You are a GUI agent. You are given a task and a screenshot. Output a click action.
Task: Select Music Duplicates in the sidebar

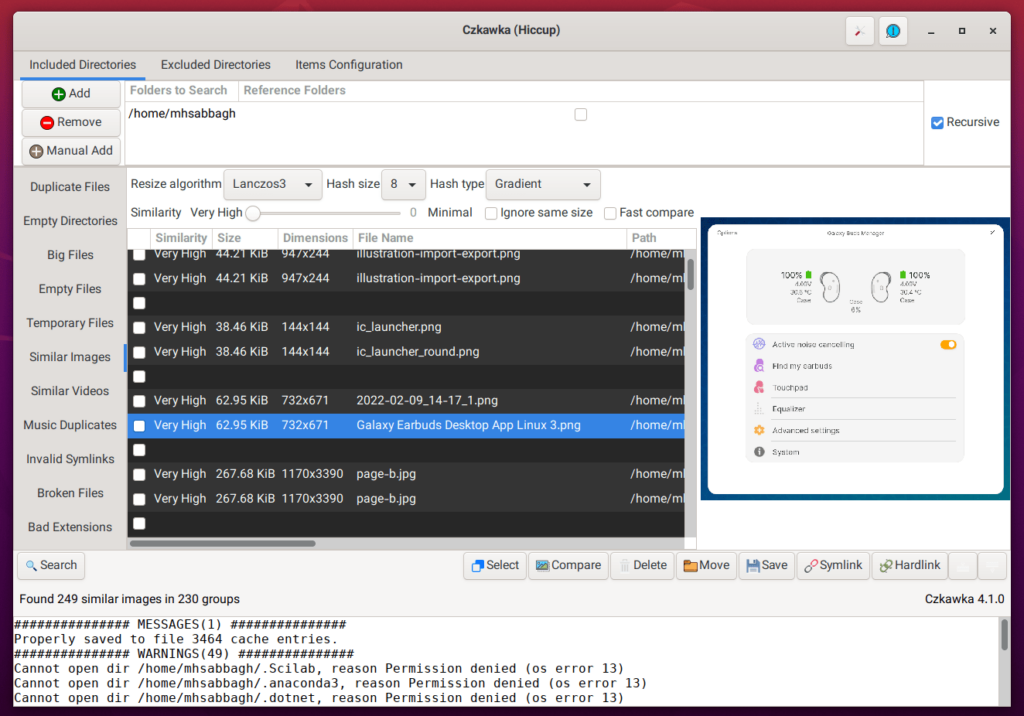tap(70, 425)
